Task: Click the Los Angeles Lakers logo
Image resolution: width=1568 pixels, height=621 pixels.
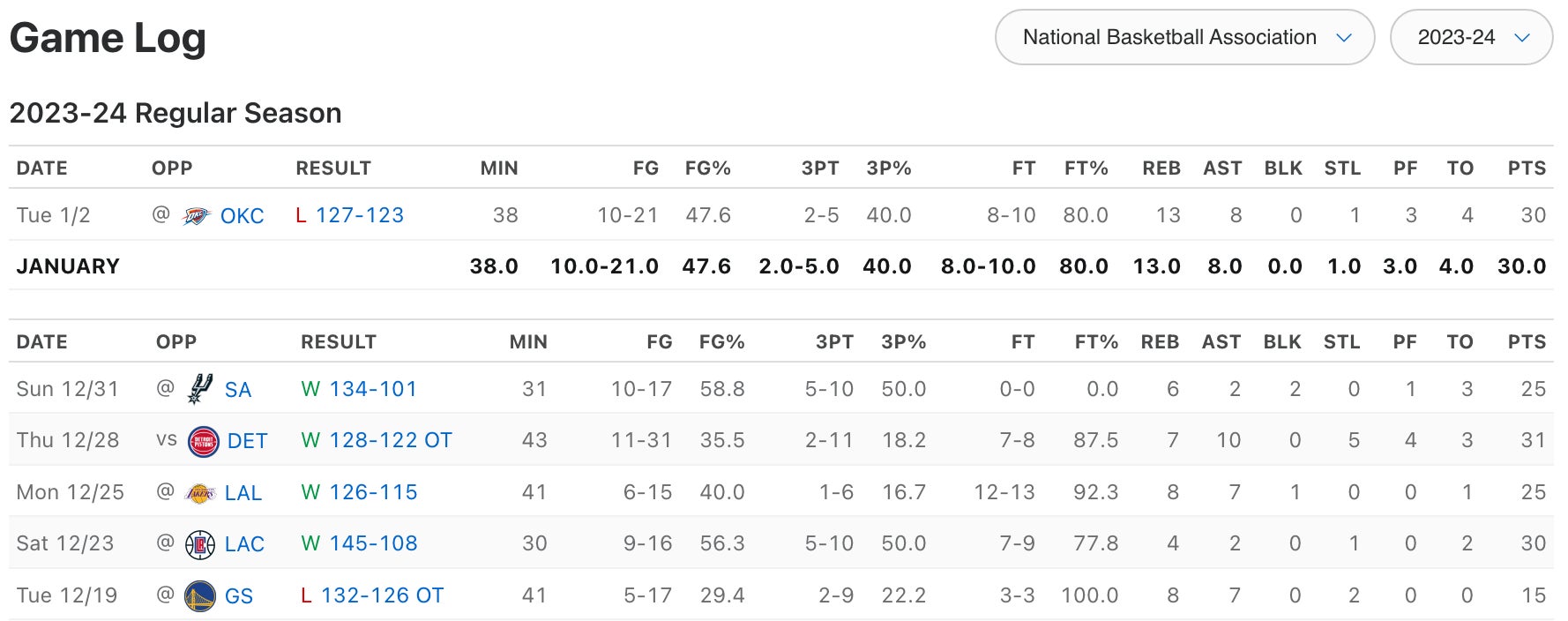Action: [x=200, y=492]
